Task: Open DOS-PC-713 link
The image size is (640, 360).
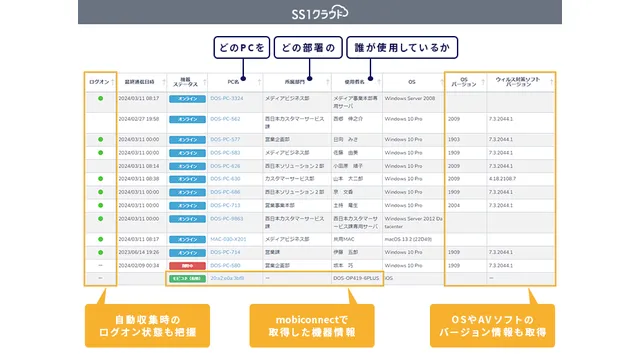Action: (x=225, y=205)
